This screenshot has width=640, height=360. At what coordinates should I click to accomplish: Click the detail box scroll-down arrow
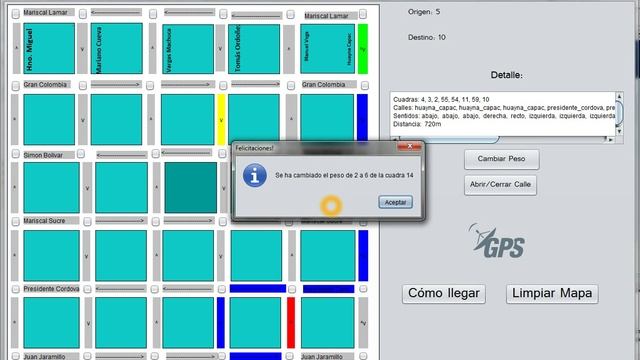tap(619, 131)
